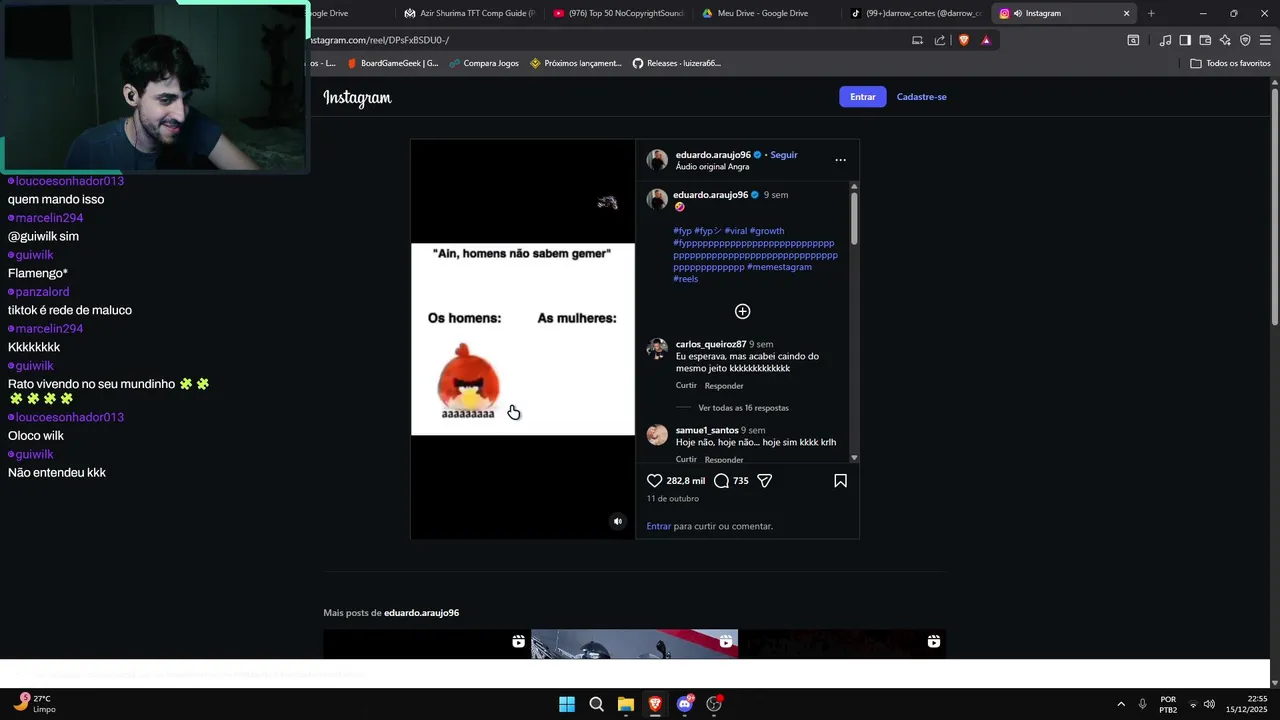The height and width of the screenshot is (720, 1280).
Task: Click the #memestagram hashtag
Action: [x=779, y=267]
